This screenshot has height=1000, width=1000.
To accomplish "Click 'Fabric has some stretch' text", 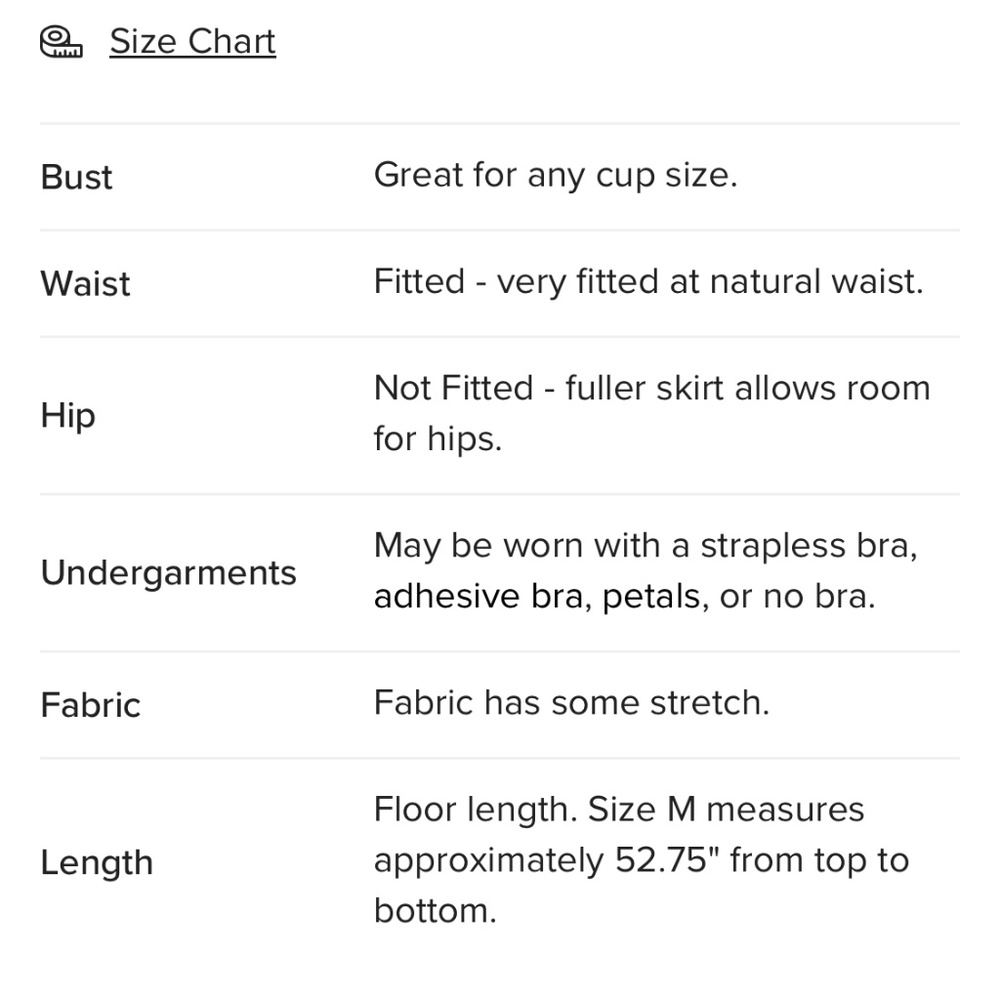I will click(x=572, y=703).
